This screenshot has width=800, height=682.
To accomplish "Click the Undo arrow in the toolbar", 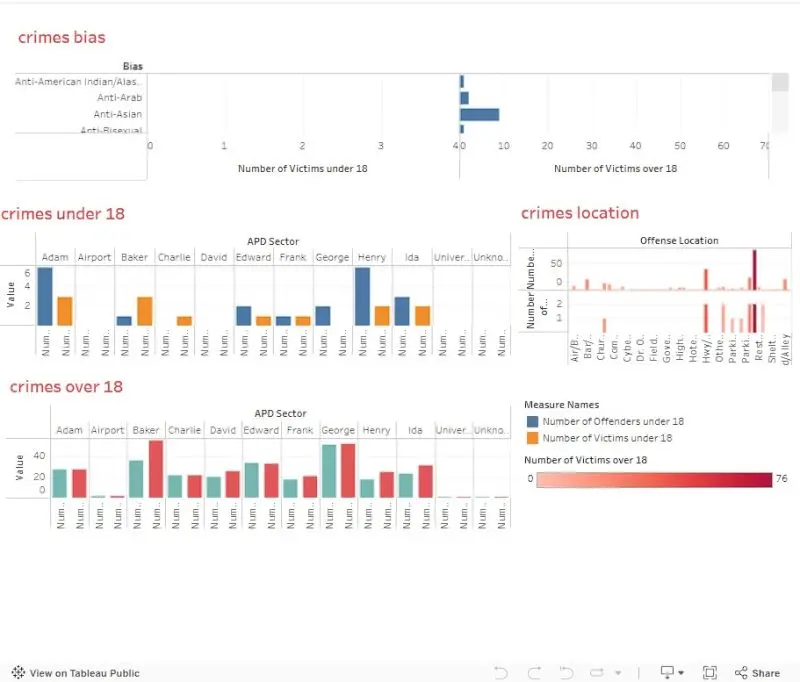I will pos(501,672).
